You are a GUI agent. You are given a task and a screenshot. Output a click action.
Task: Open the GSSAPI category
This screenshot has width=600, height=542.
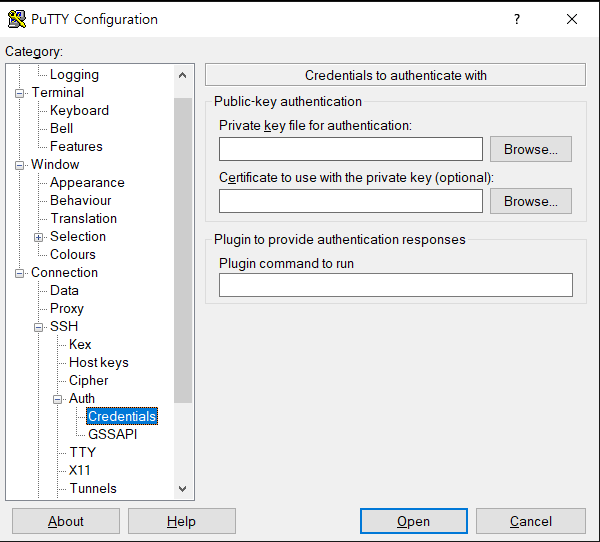coord(112,434)
